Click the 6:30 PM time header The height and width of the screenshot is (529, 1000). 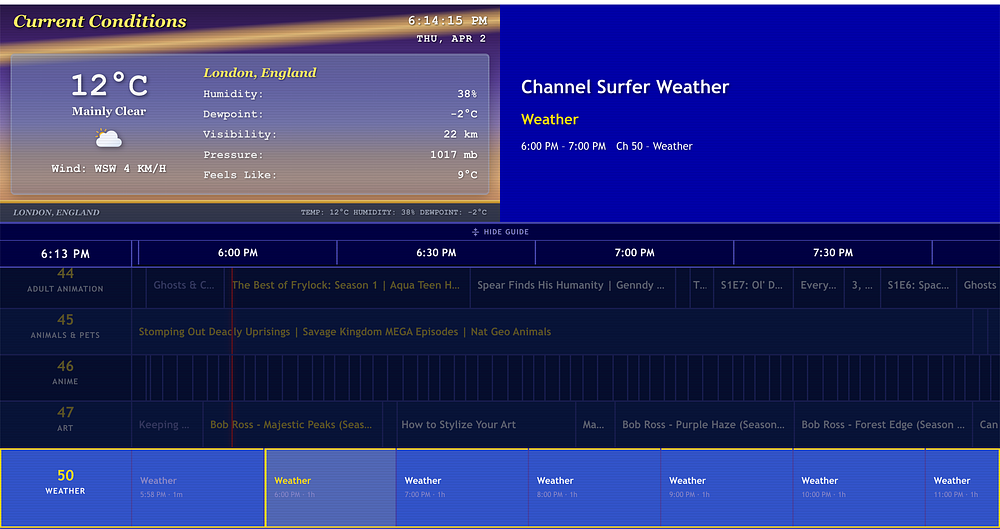[436, 253]
